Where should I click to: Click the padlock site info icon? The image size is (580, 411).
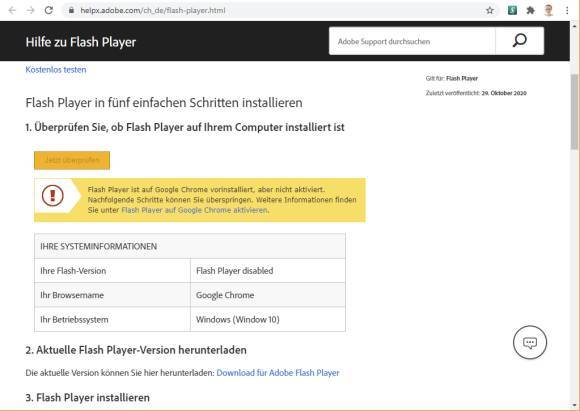click(71, 10)
